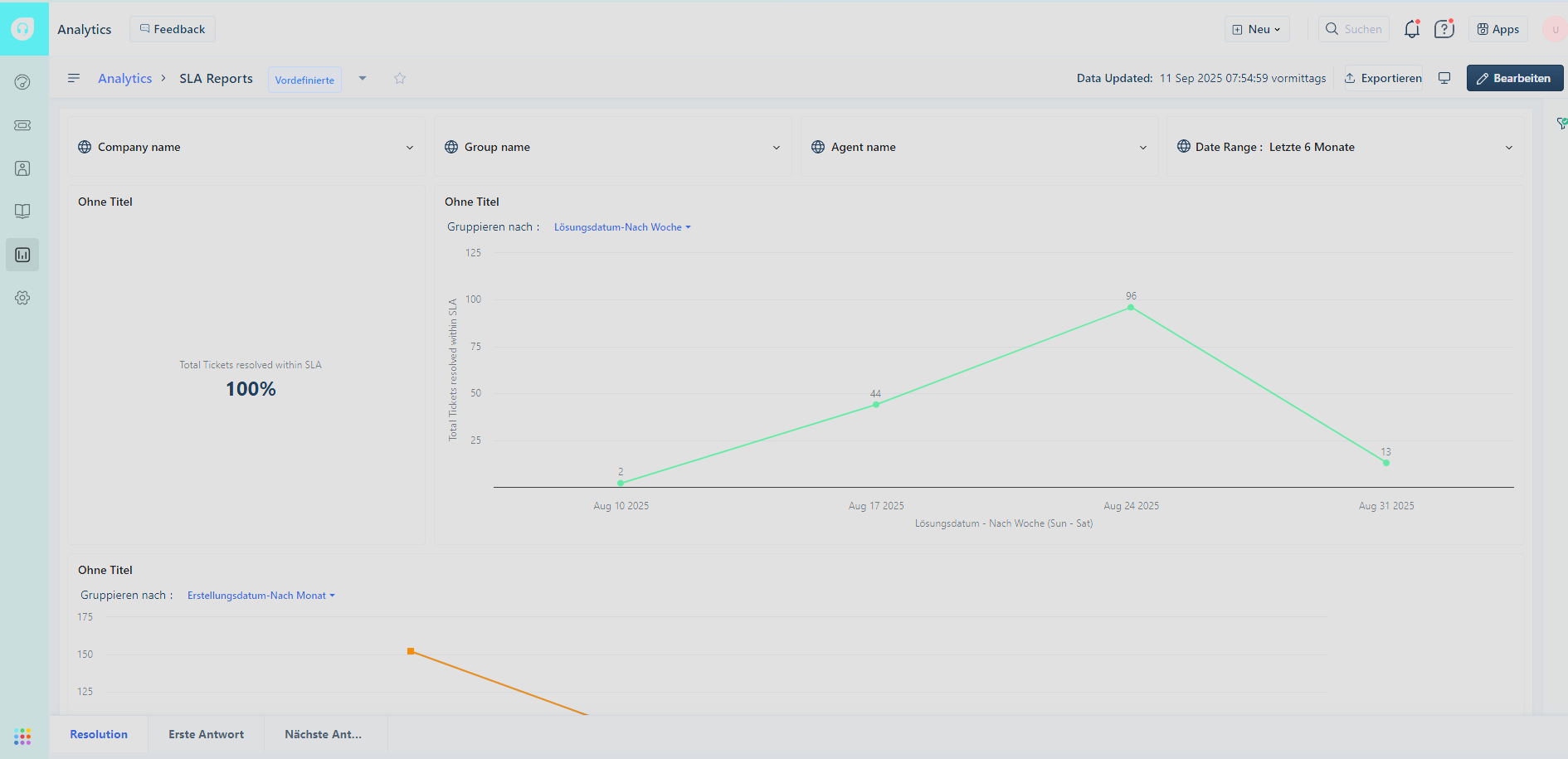Click the Exportieren button
This screenshot has width=1568, height=759.
(1383, 78)
